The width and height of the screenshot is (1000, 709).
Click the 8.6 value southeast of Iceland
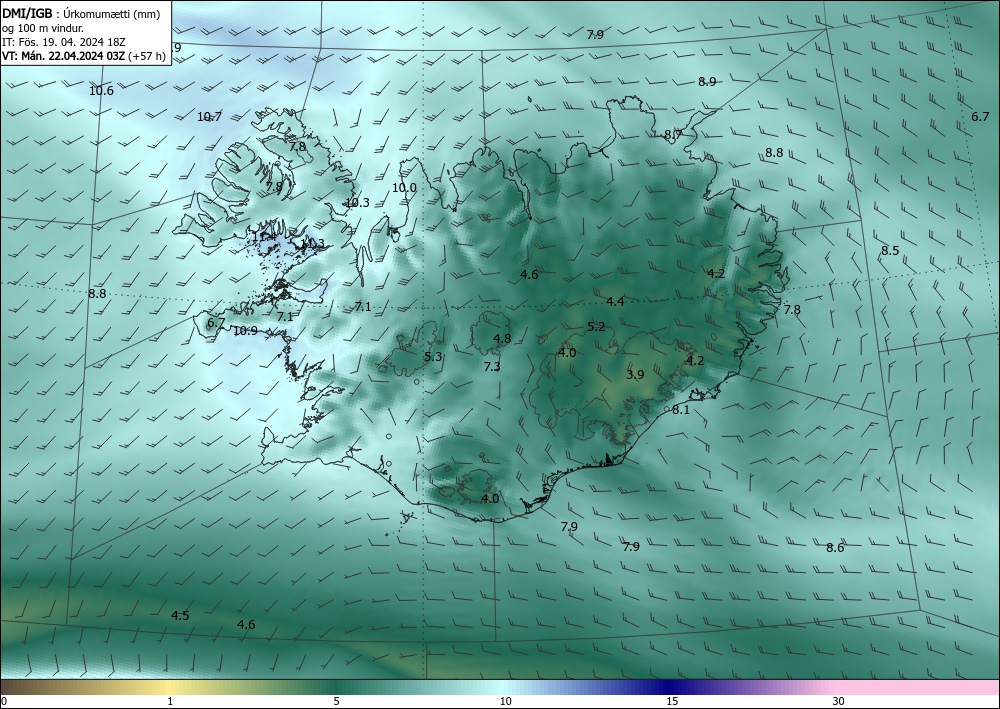835,547
